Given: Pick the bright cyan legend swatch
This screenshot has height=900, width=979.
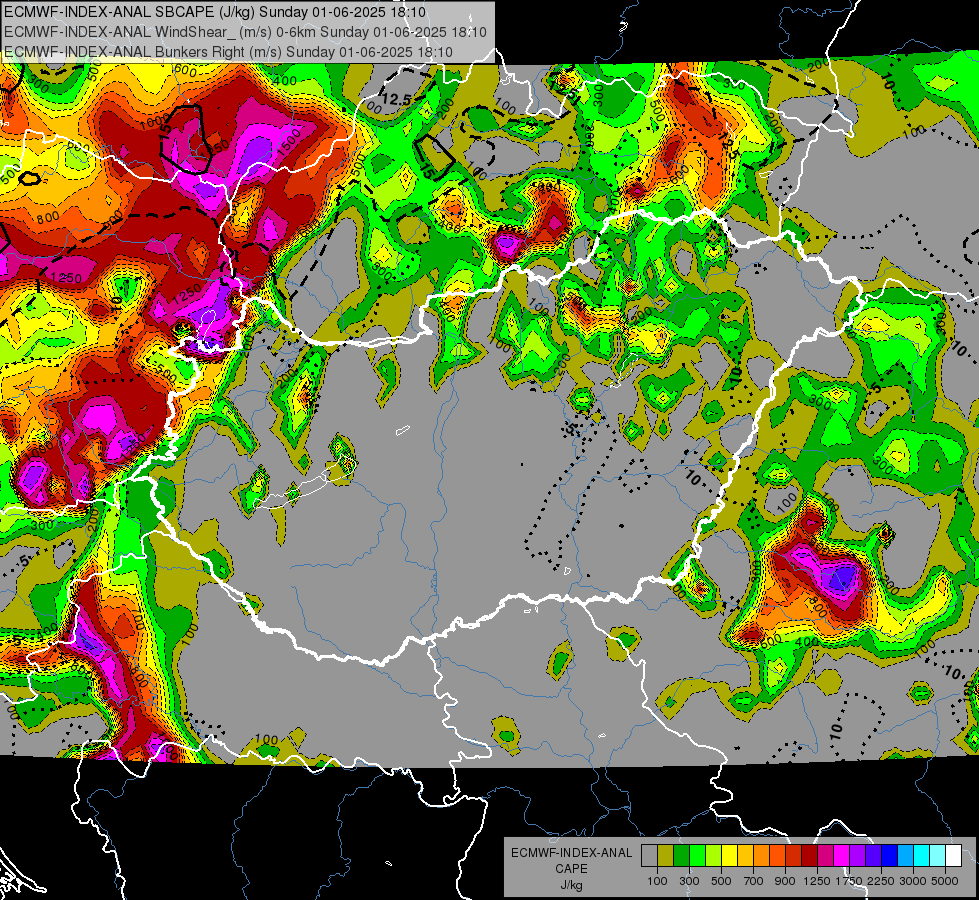Looking at the screenshot, I should click(922, 856).
